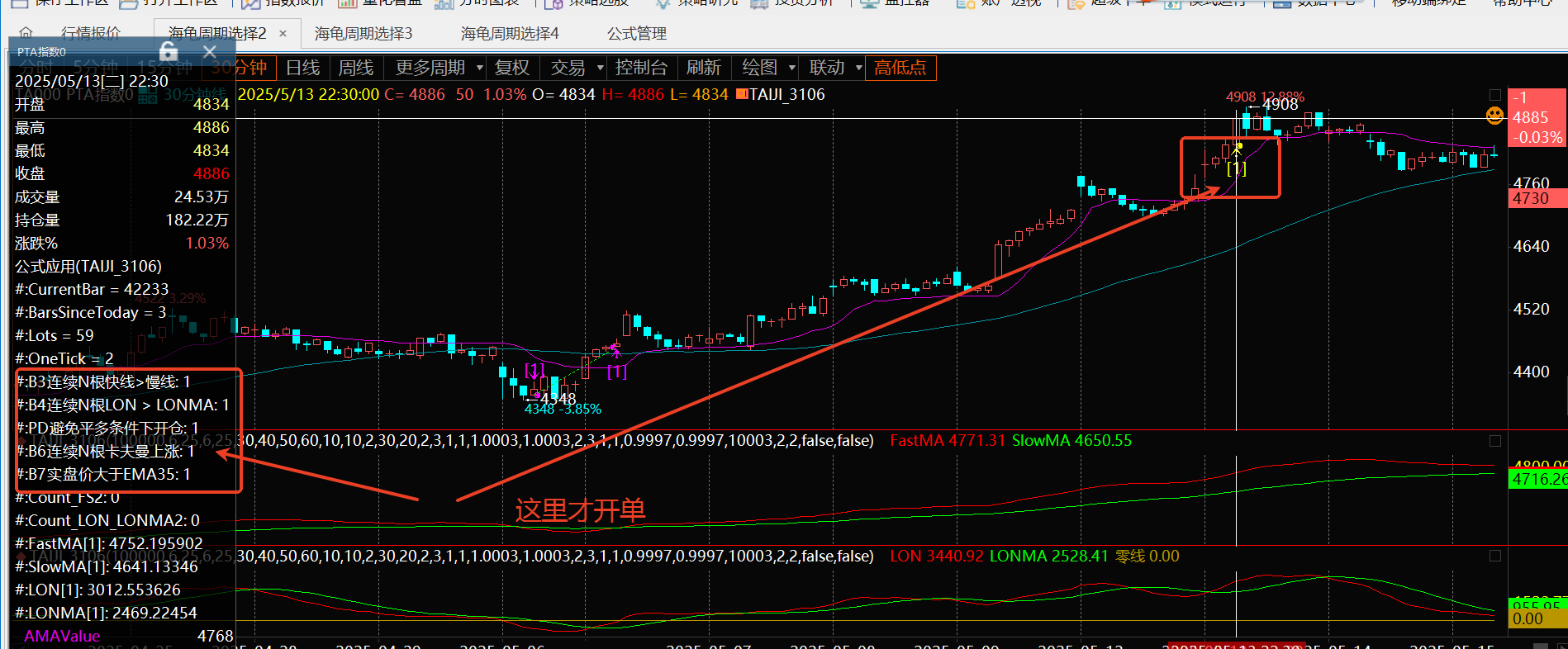Toggle the 高低点 high-low markers
This screenshot has width=1568, height=649.
900,68
